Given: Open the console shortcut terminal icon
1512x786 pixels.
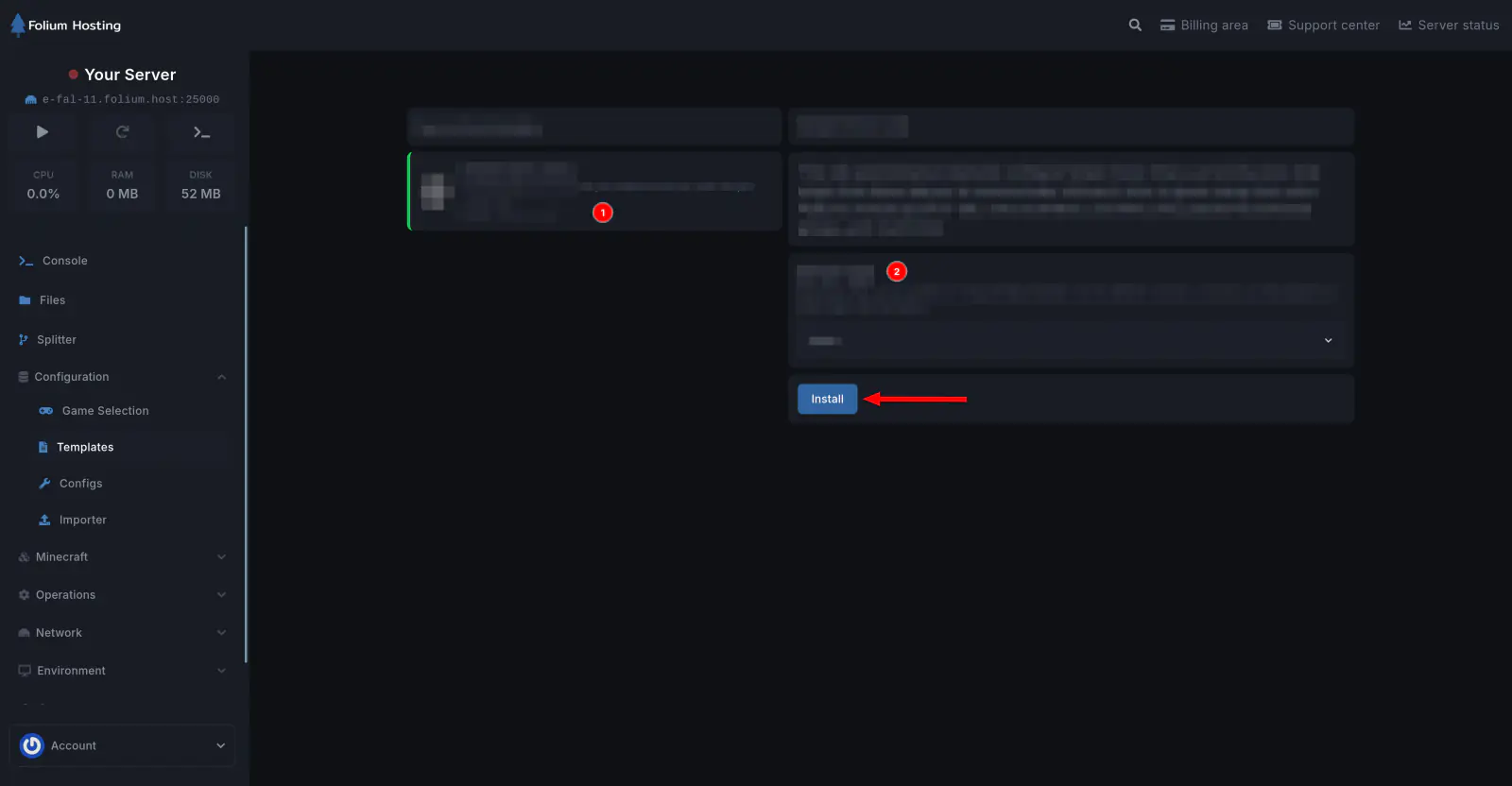Looking at the screenshot, I should pyautogui.click(x=201, y=132).
